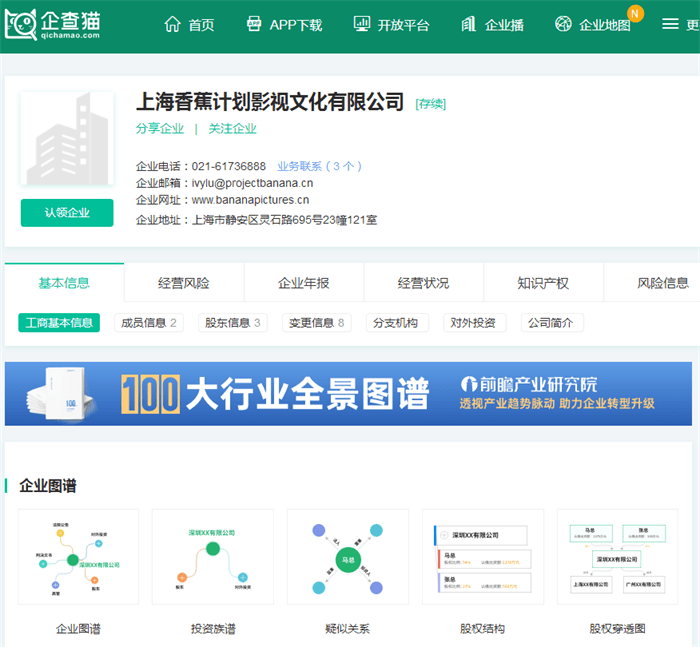Click the phone number 021-61736888

tap(229, 166)
